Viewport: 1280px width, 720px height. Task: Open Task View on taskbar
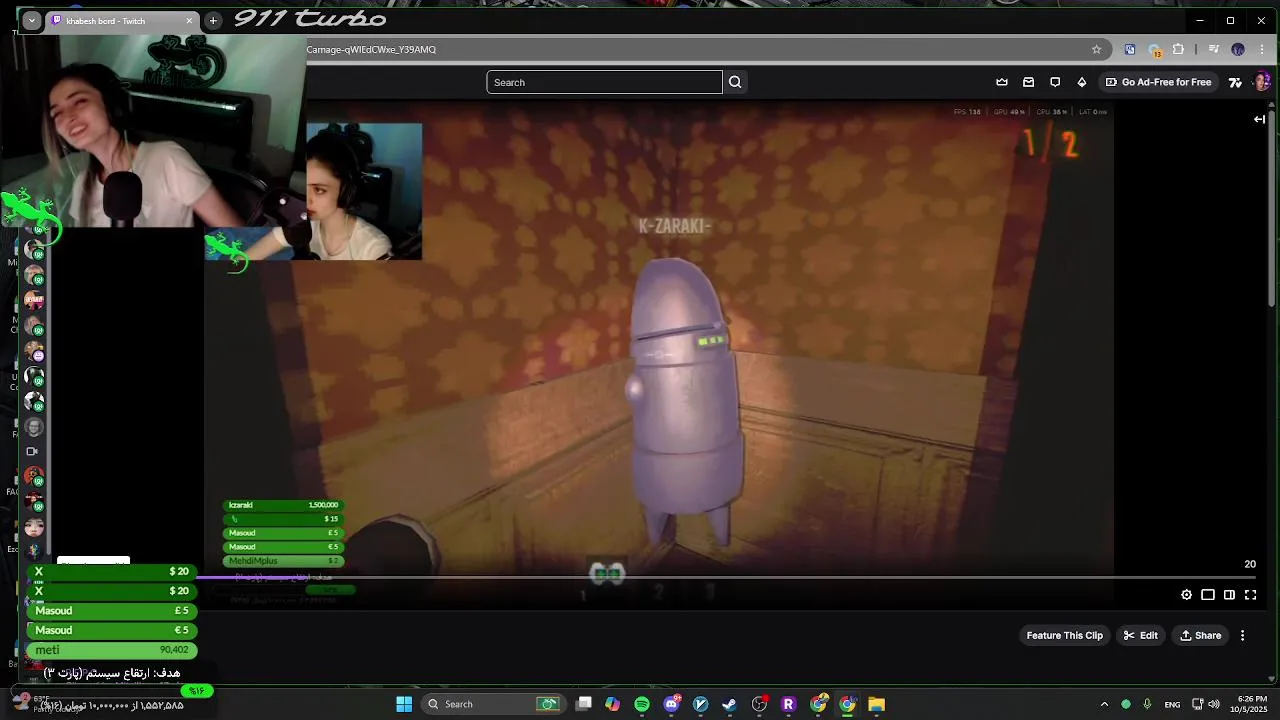pos(584,704)
